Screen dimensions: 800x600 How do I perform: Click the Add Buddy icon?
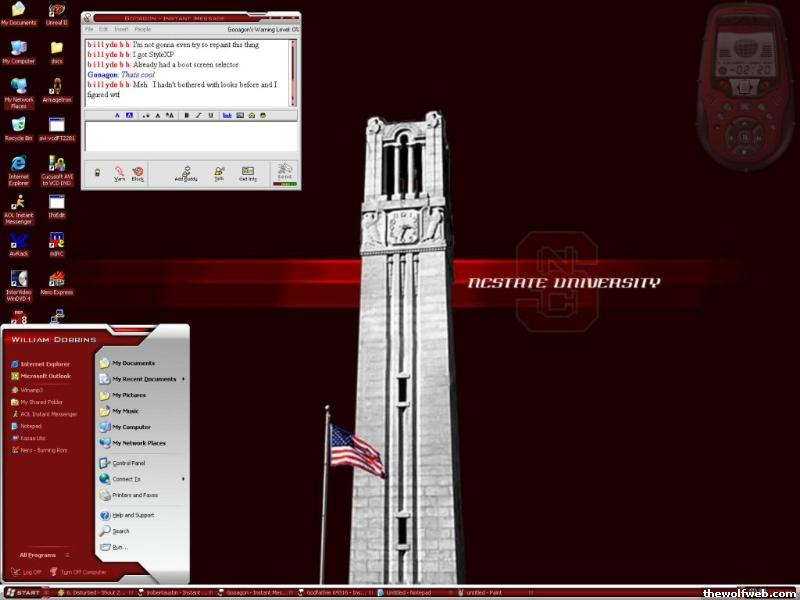[186, 172]
